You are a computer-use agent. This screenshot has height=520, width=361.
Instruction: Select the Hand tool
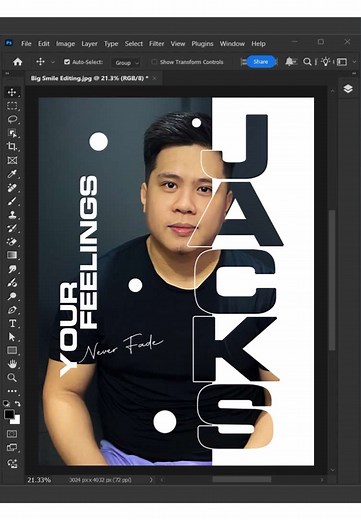pyautogui.click(x=12, y=364)
